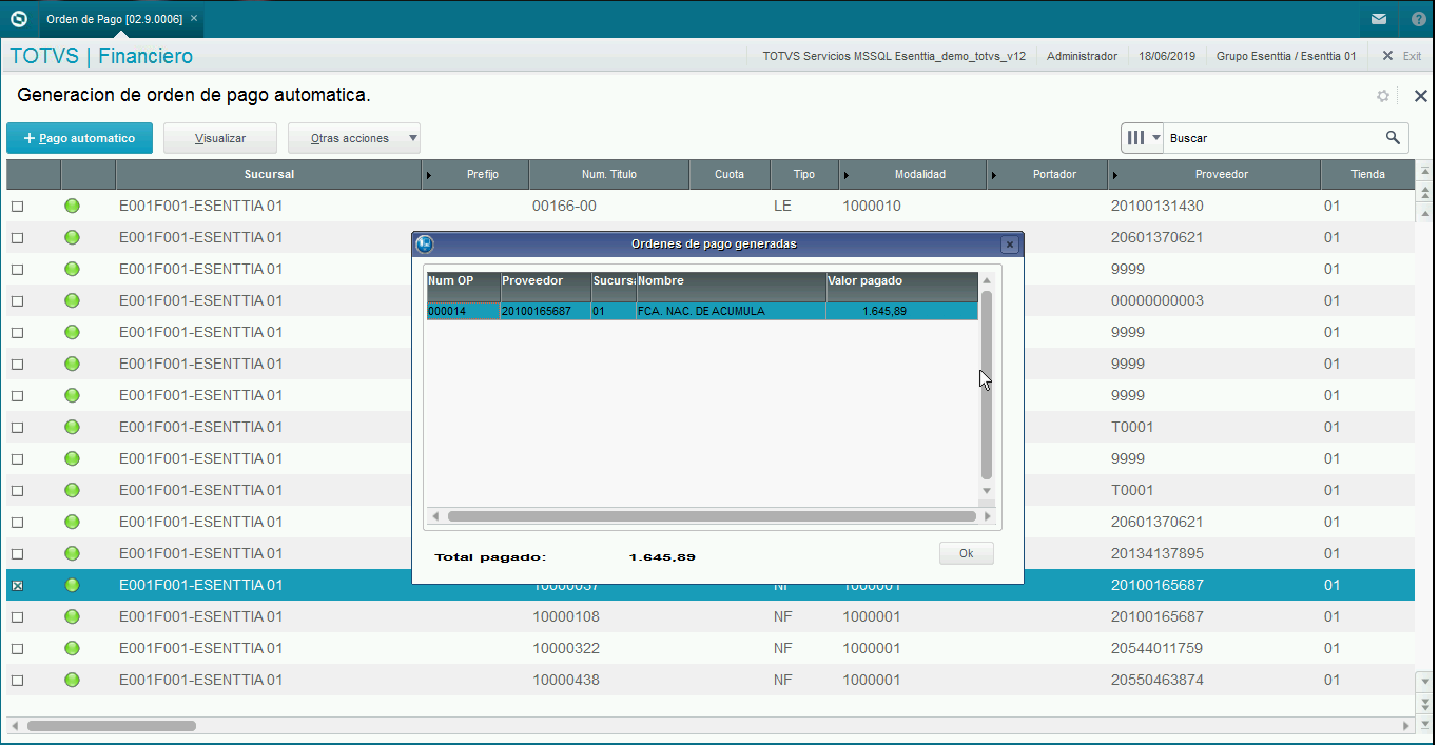This screenshot has width=1435, height=745.
Task: Click the Tienda column header
Action: [x=1367, y=174]
